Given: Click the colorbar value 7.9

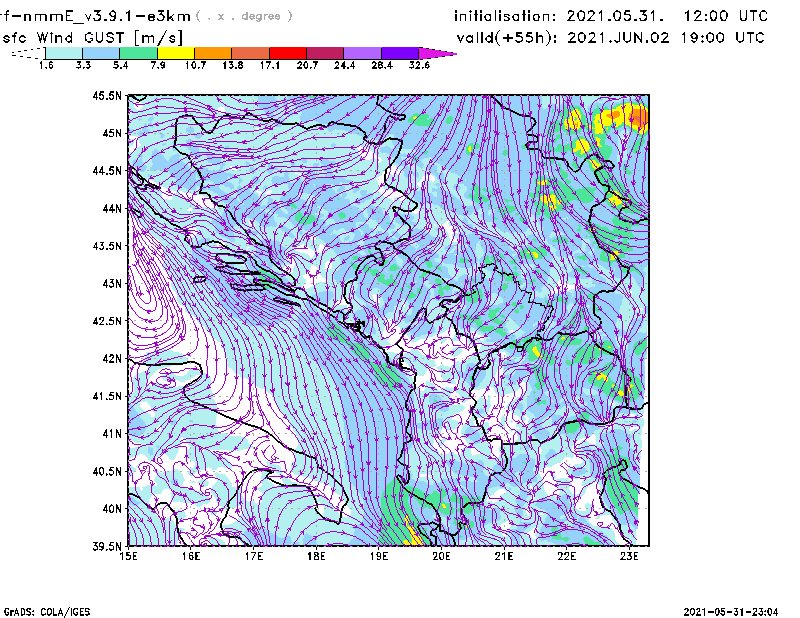Looking at the screenshot, I should [158, 65].
